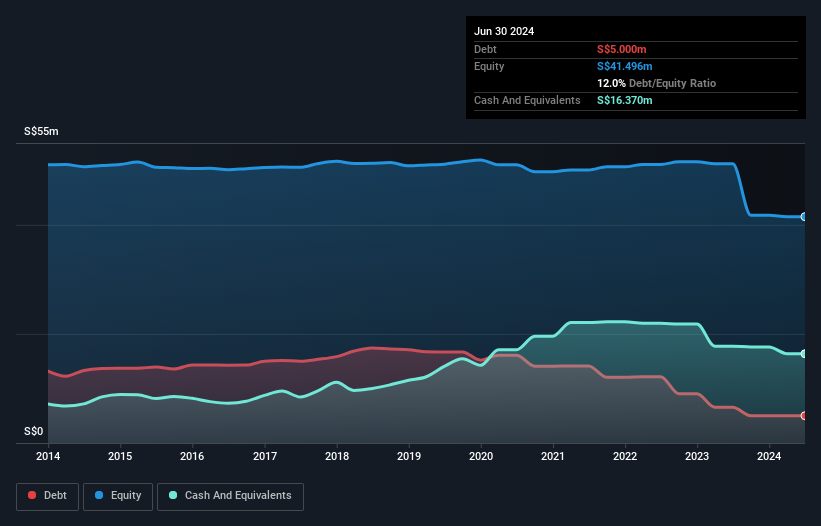Click the Debt row label in tooltip

click(485, 49)
